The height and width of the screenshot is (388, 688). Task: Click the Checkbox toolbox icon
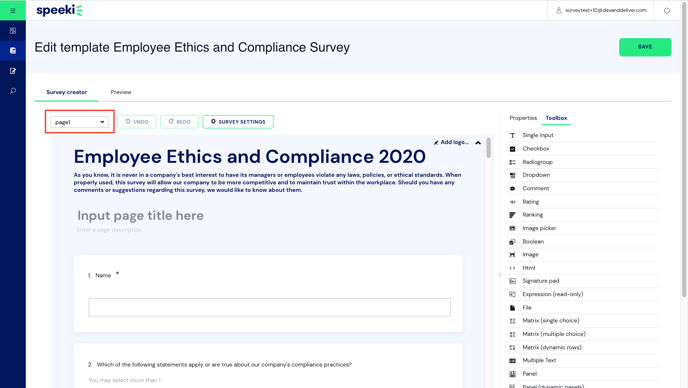click(512, 149)
